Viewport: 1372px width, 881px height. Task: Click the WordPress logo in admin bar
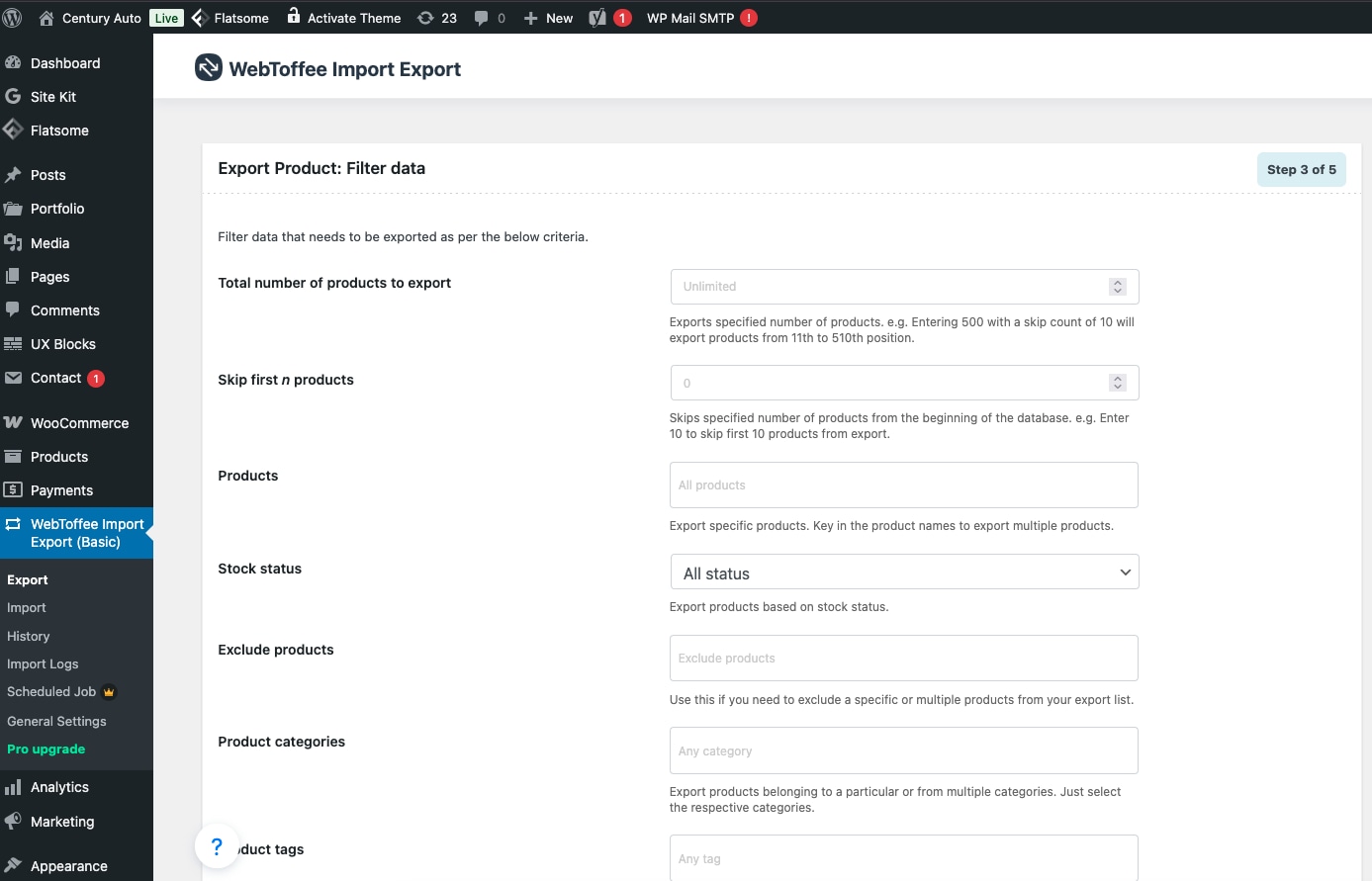pos(13,18)
